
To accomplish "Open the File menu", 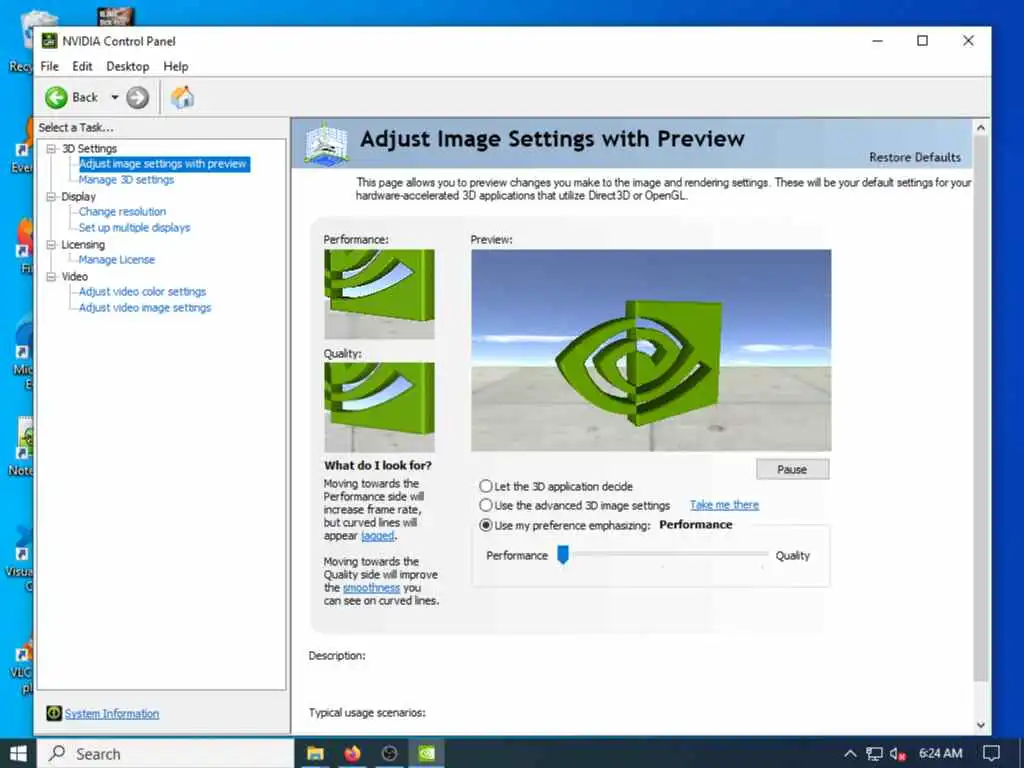I will click(49, 66).
